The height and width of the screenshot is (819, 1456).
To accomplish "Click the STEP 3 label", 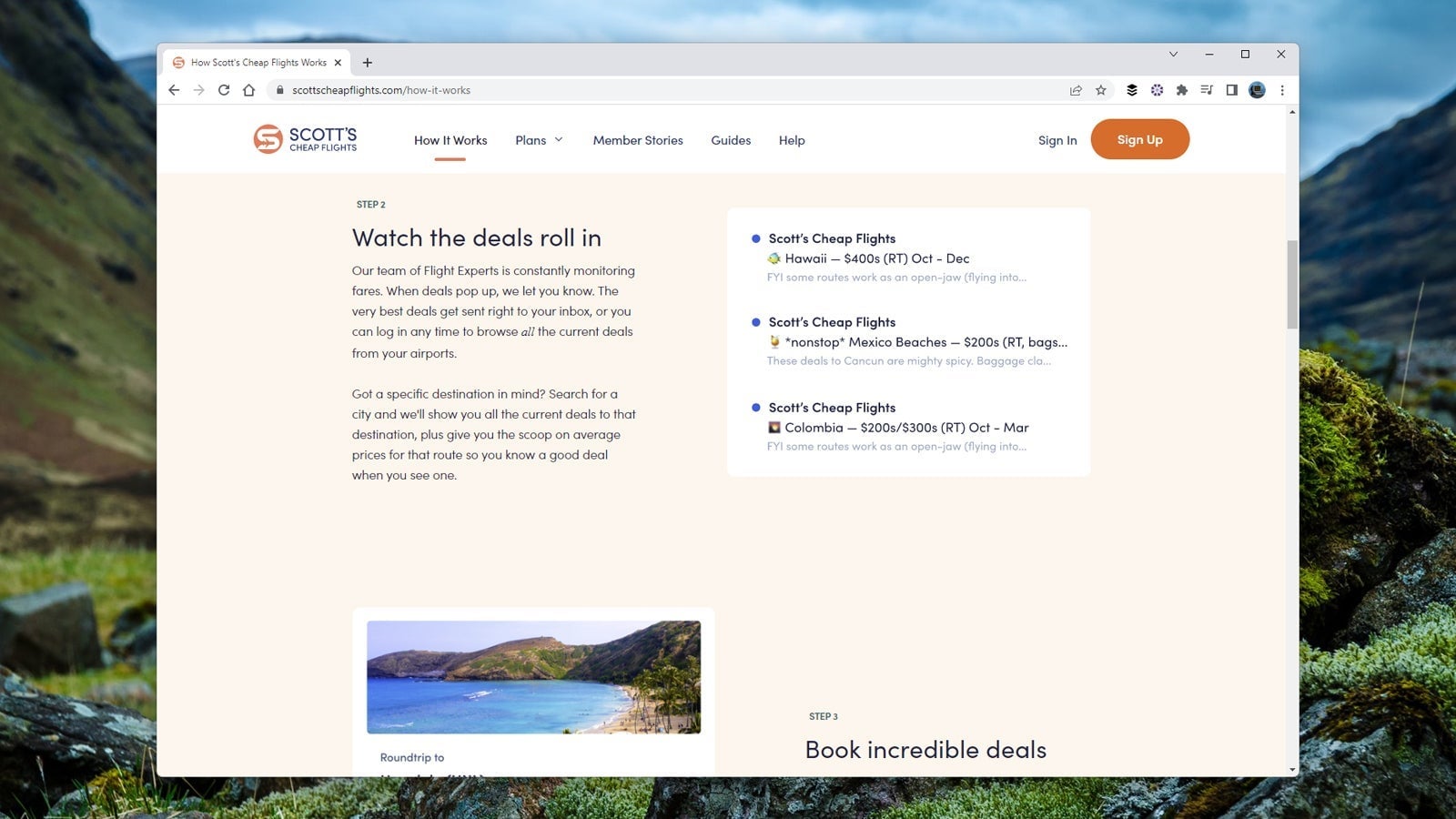I will (x=824, y=716).
